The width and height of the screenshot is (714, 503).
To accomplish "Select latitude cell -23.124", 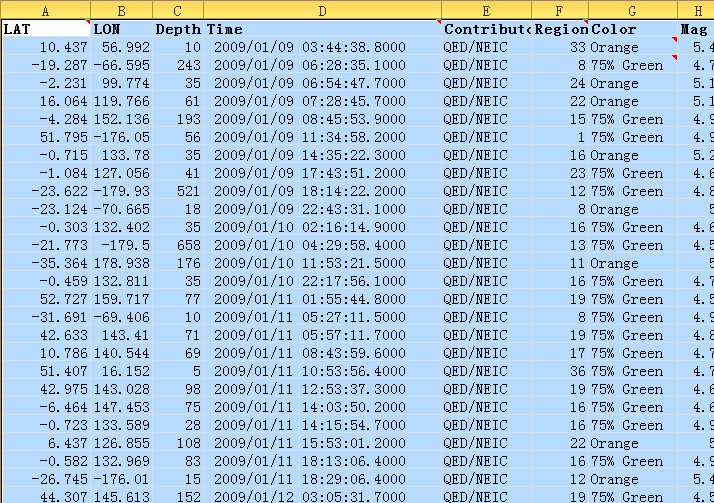I will (46, 208).
